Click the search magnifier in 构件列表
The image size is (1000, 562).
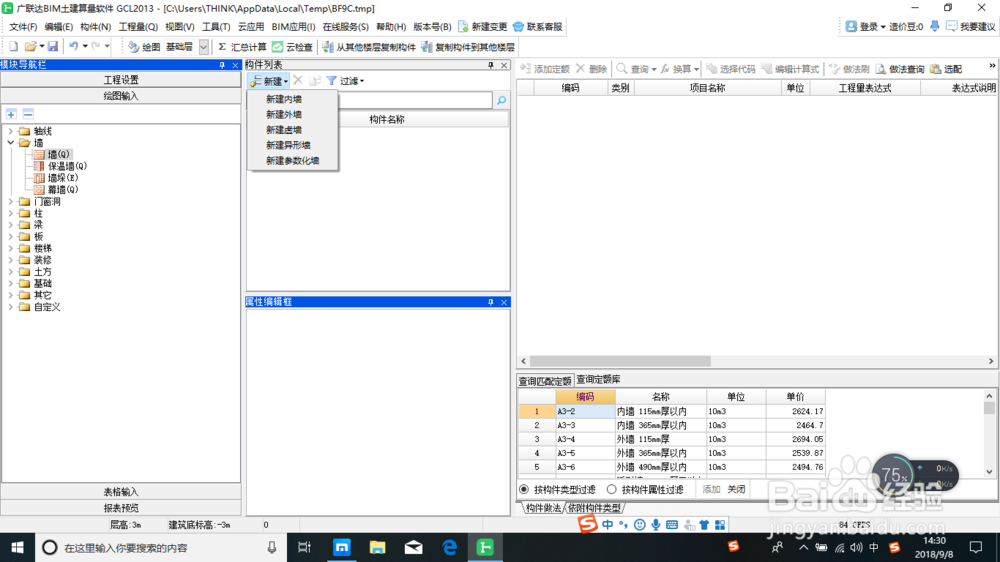click(x=501, y=100)
